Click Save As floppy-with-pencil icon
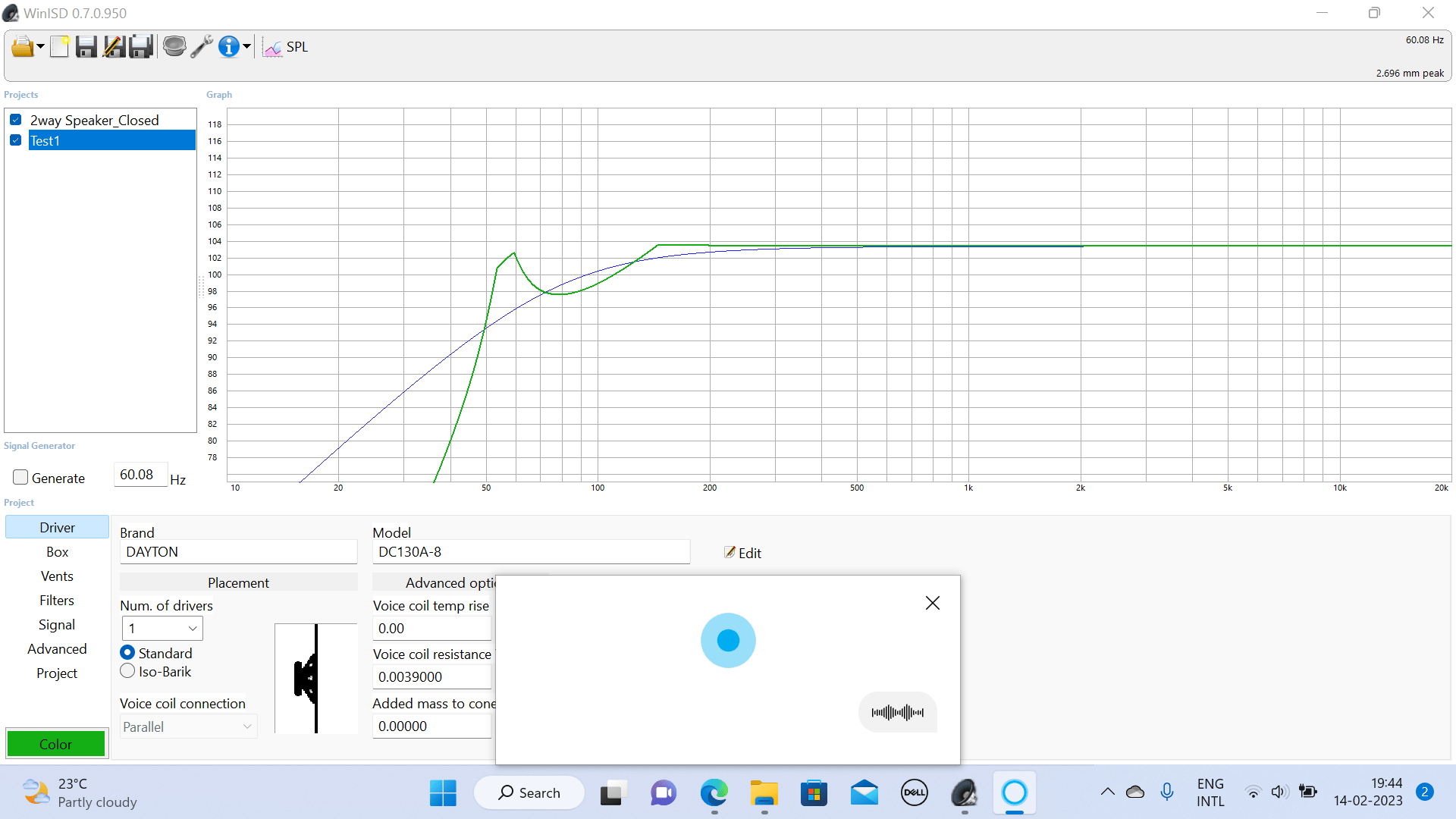Image resolution: width=1456 pixels, height=819 pixels. point(114,47)
